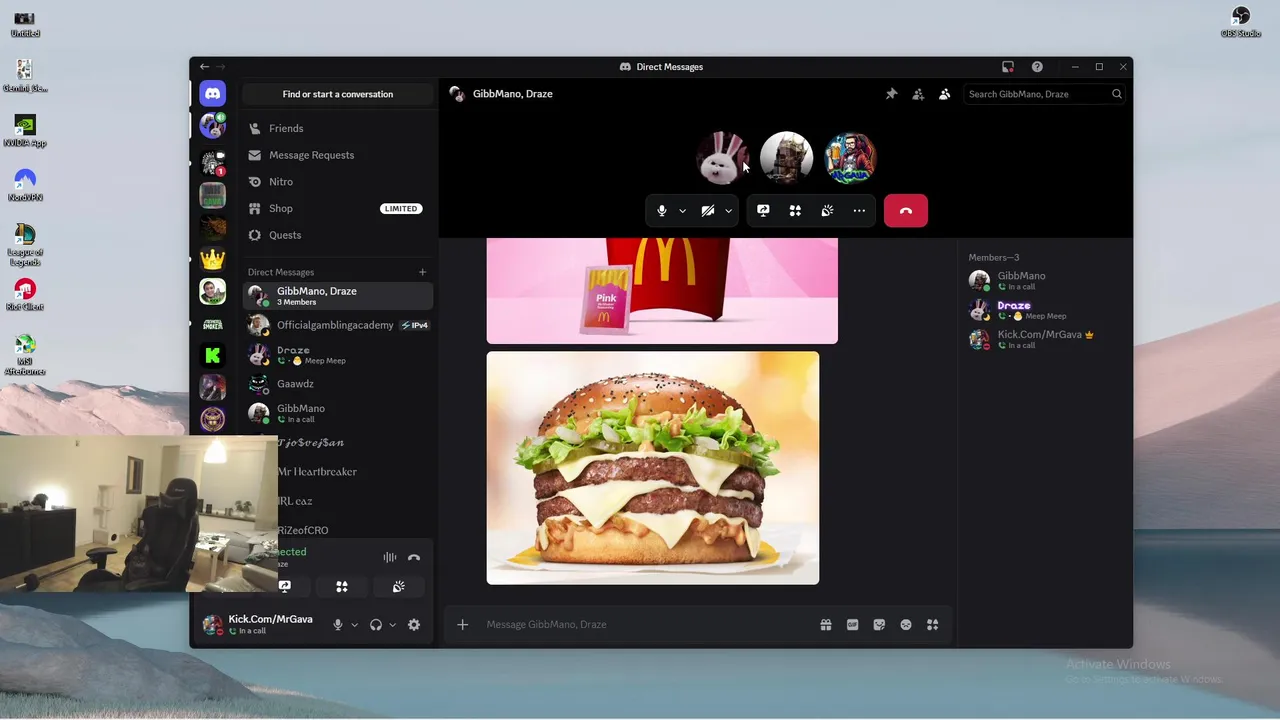Send a gift icon in message bar

coord(826,625)
